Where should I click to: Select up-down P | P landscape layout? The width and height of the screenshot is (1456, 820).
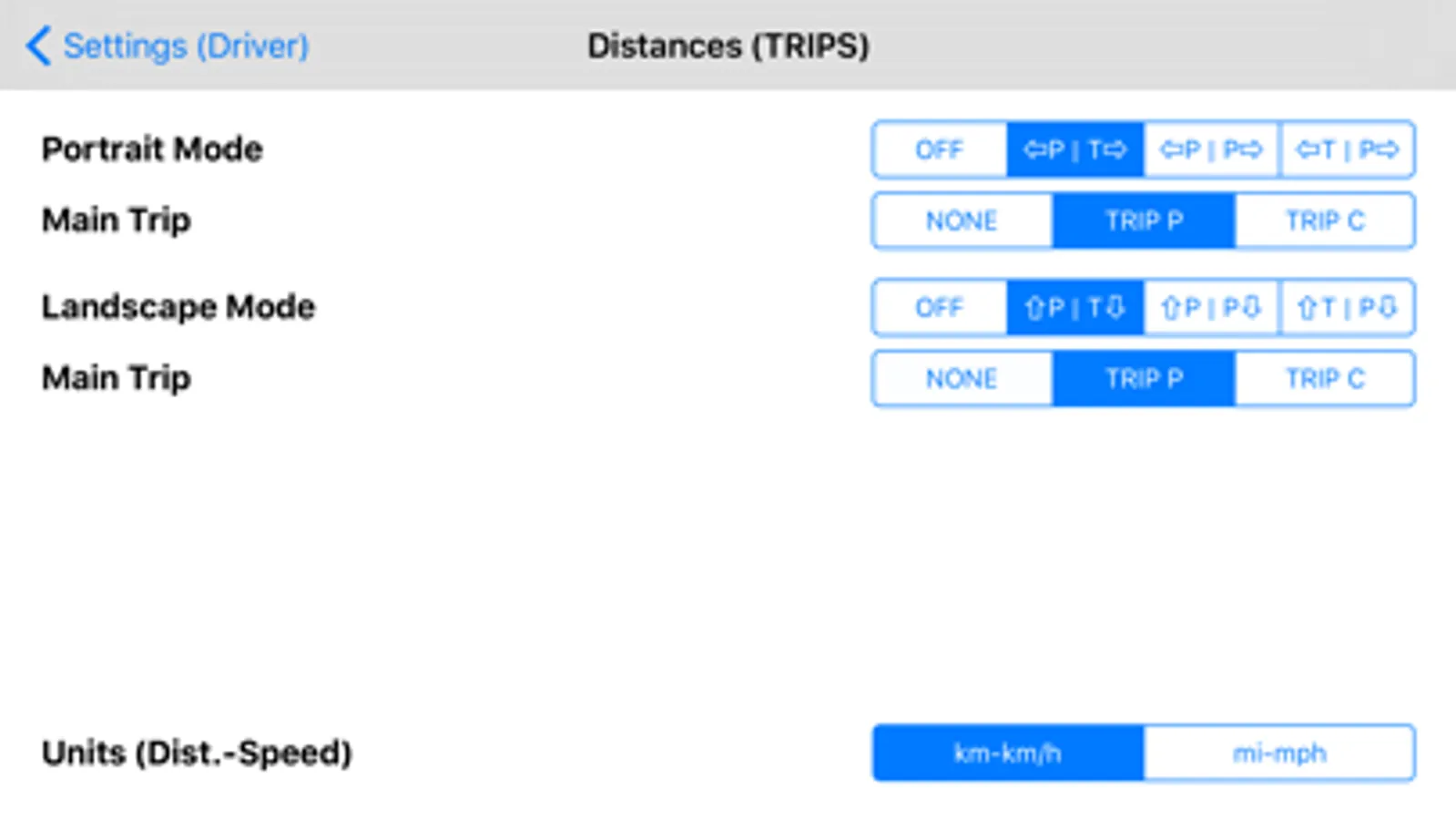[x=1211, y=308]
